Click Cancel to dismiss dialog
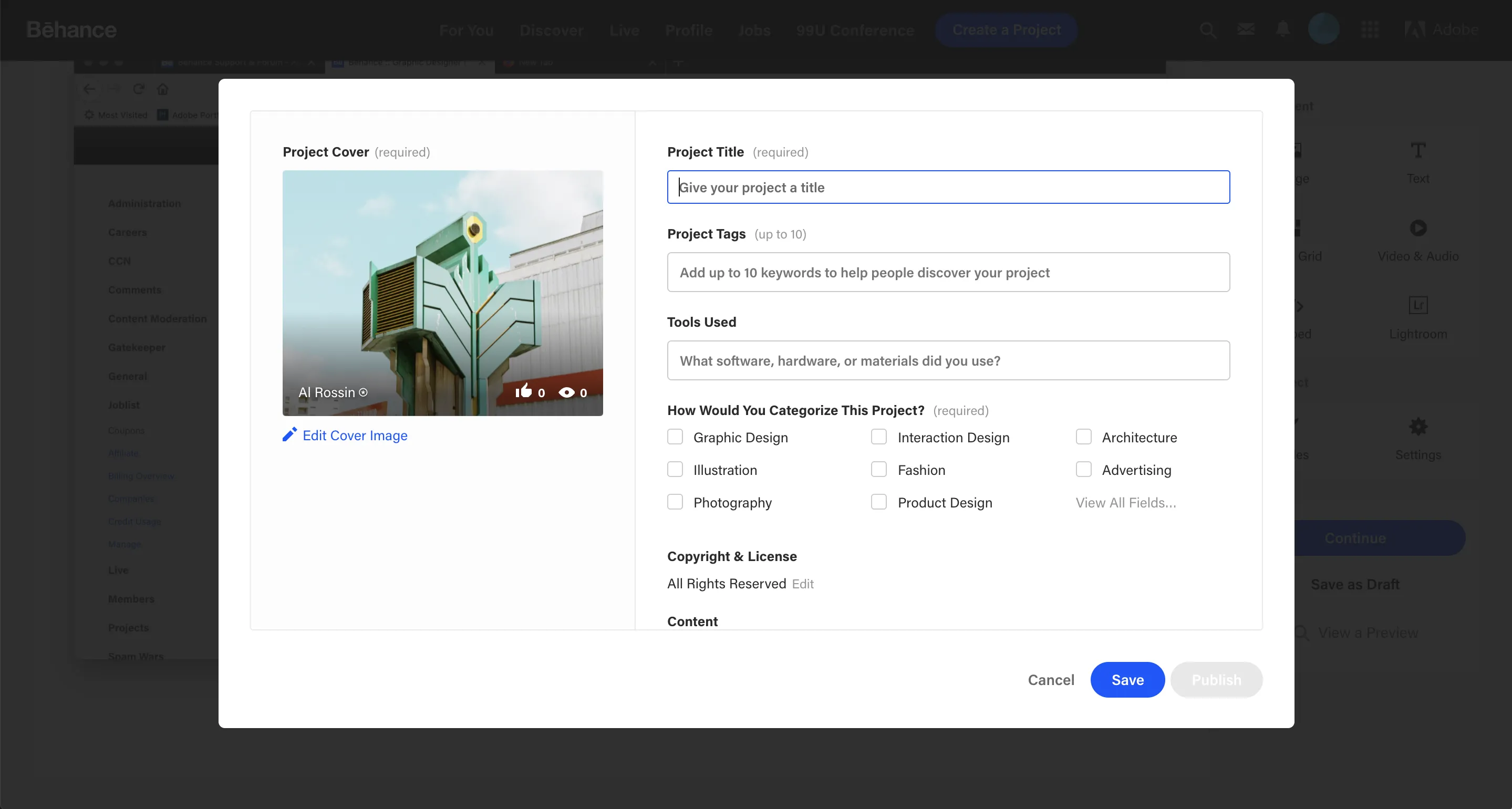The width and height of the screenshot is (1512, 809). [1051, 679]
